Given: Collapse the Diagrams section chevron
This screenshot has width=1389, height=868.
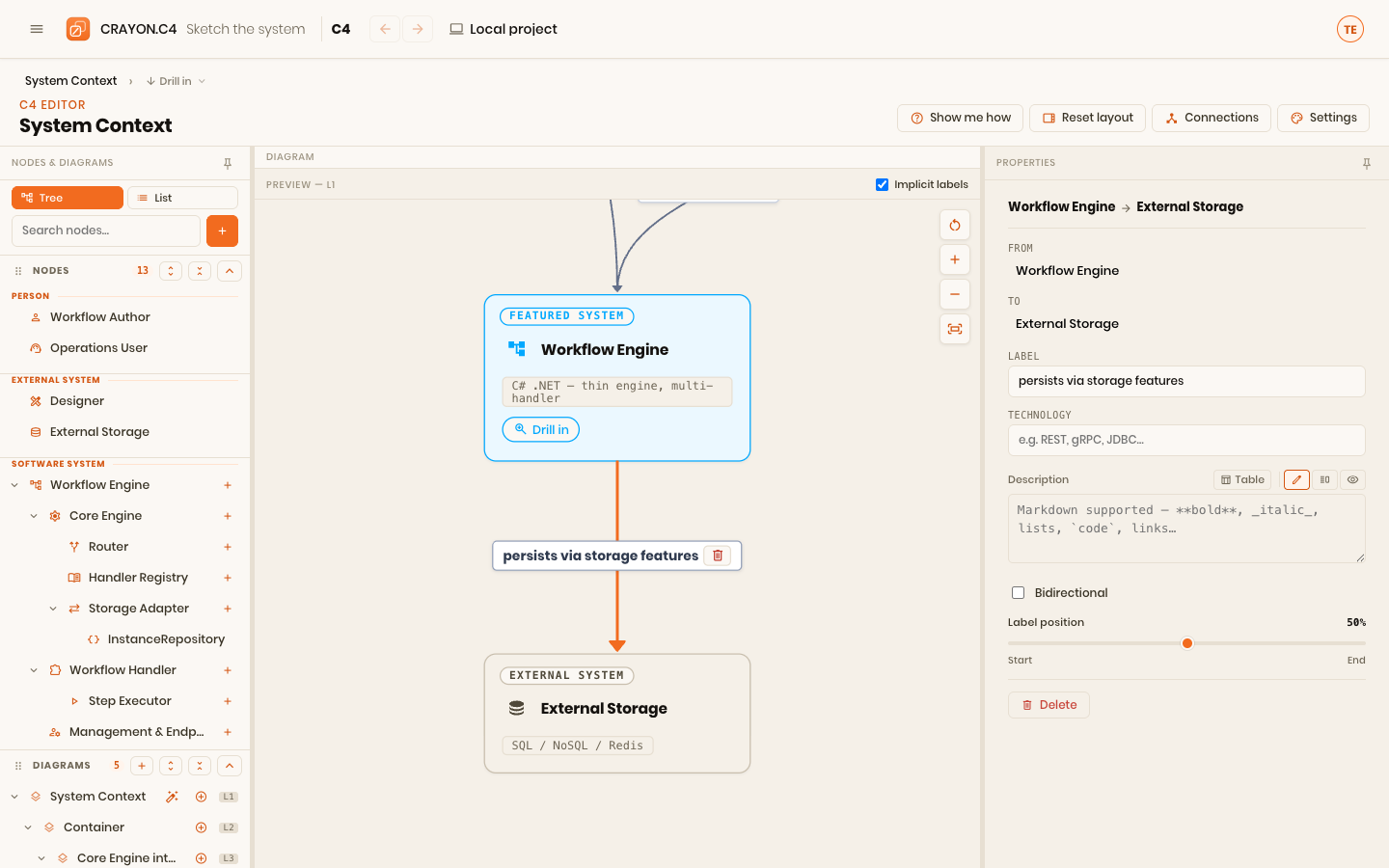Looking at the screenshot, I should (x=230, y=766).
